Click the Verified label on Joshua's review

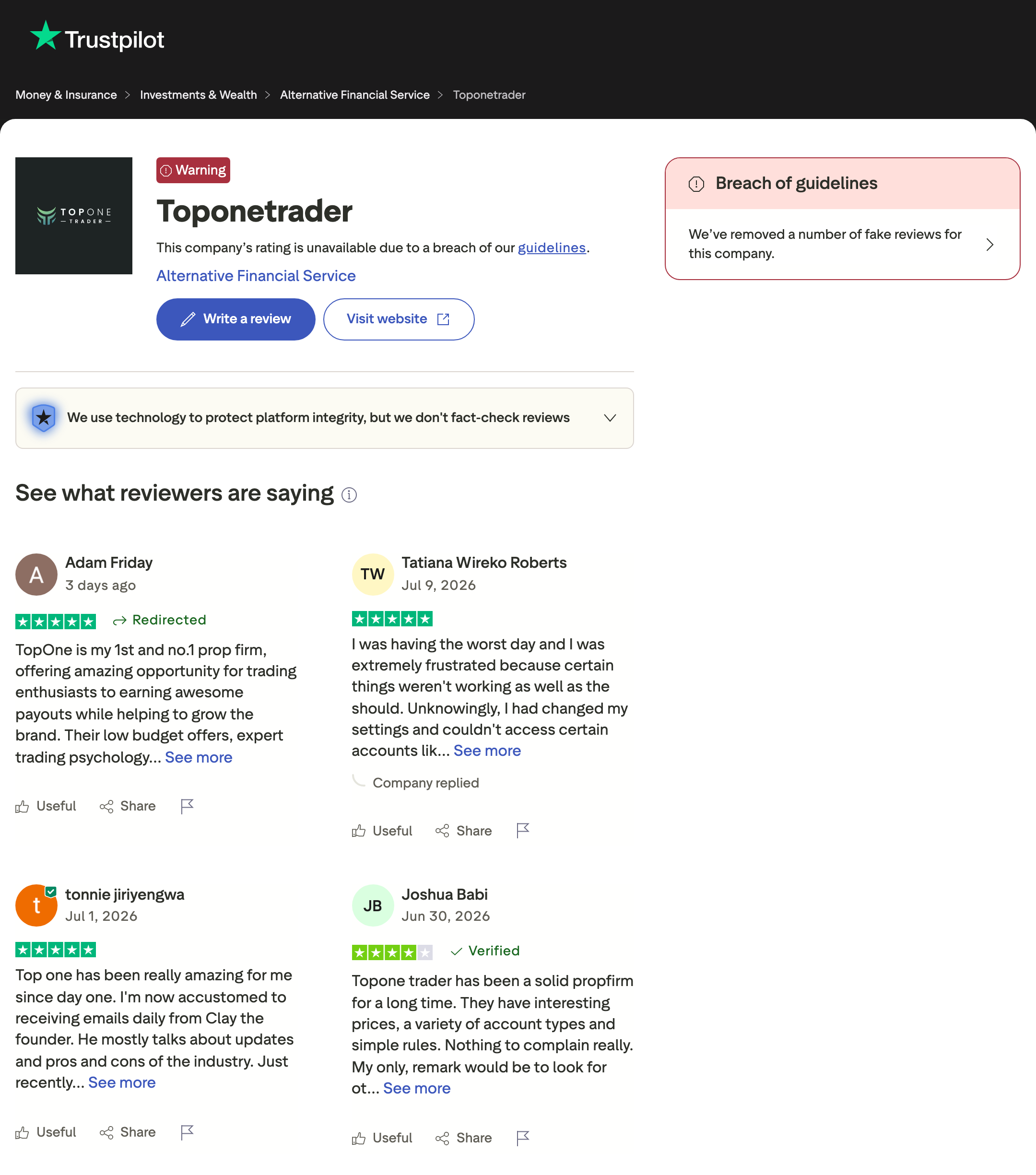485,952
